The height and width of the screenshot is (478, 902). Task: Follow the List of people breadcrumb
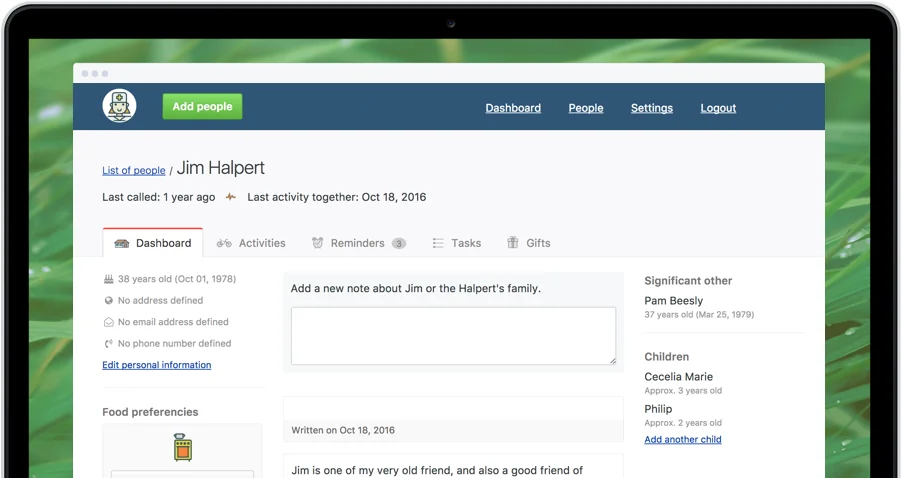(x=134, y=171)
